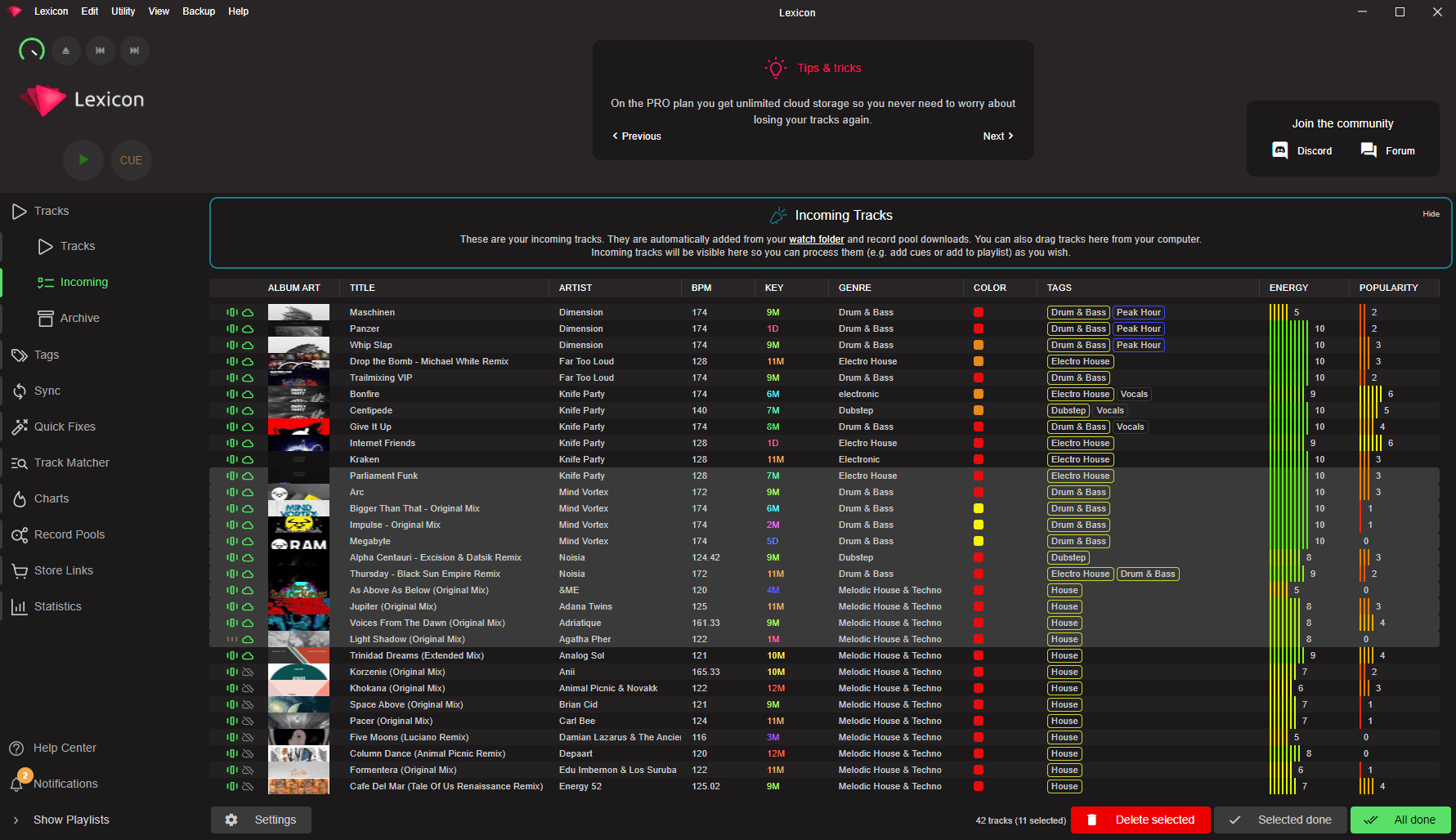Click the Electro House tag on Kraken row
Image resolution: width=1456 pixels, height=840 pixels.
coord(1080,459)
